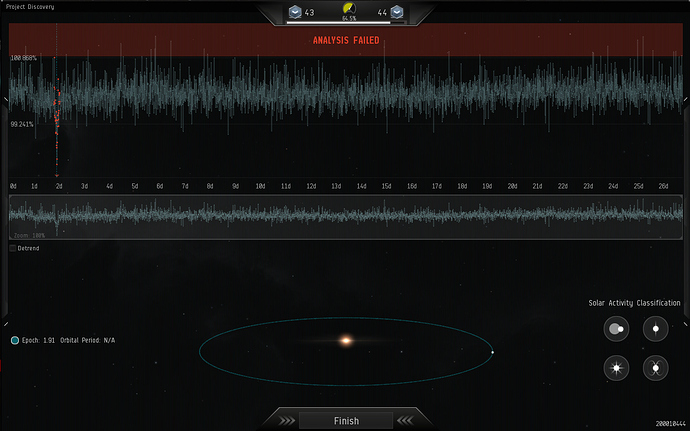Click the 99.241% luminosity axis label

tap(22, 125)
